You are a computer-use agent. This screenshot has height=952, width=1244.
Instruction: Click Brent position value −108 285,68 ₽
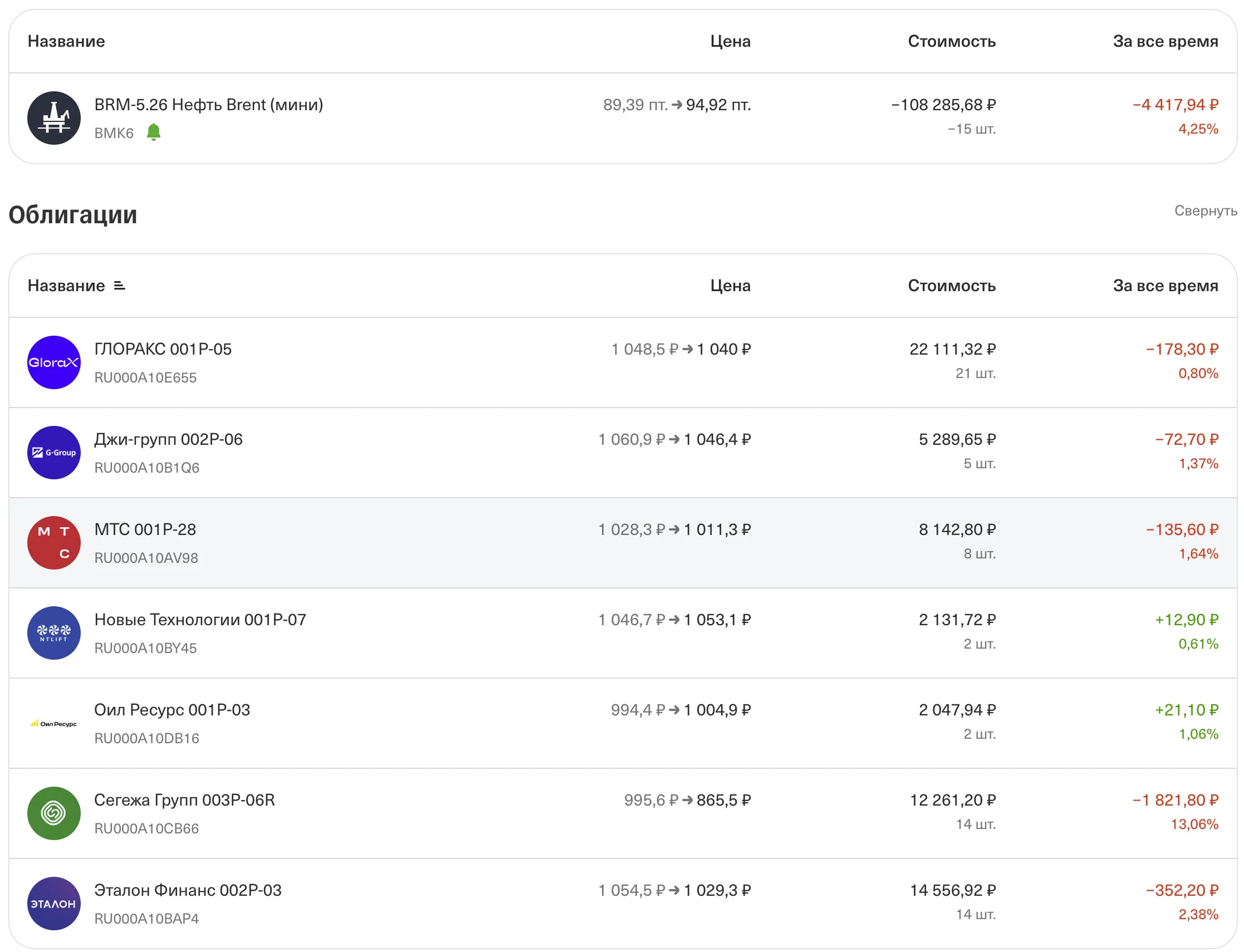coord(944,105)
